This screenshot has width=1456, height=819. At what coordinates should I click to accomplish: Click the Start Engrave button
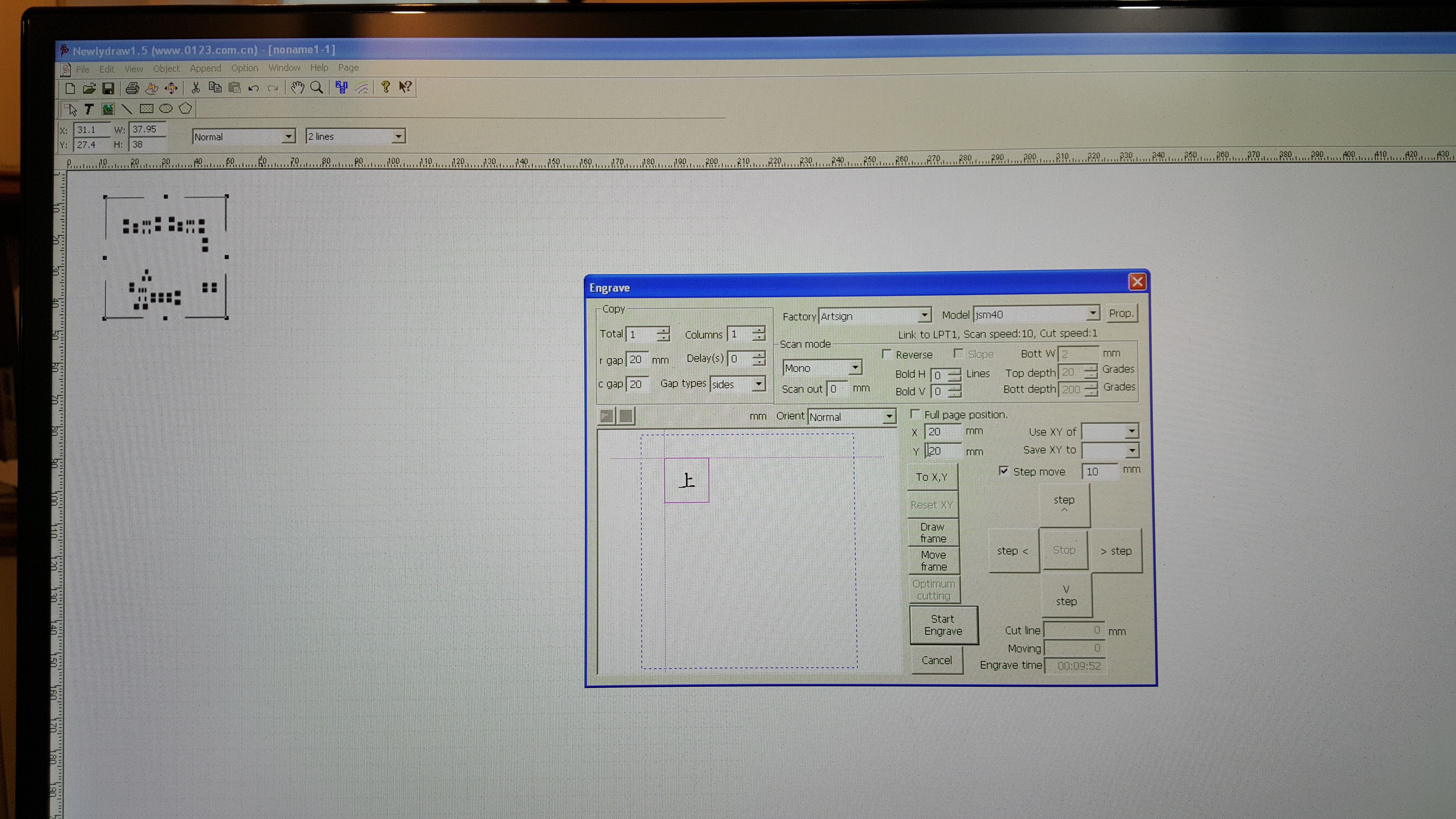(943, 625)
